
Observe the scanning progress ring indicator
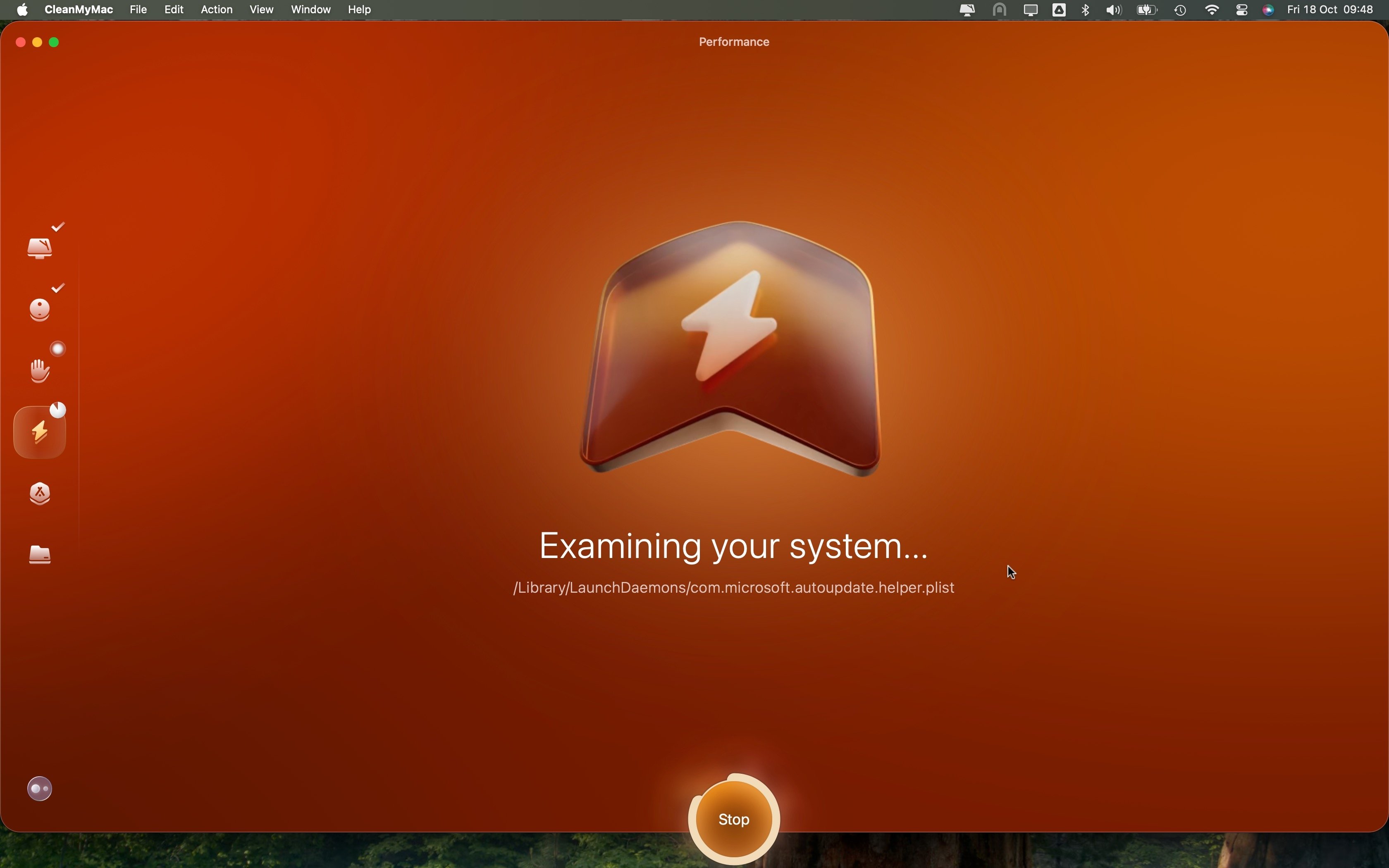pos(734,819)
